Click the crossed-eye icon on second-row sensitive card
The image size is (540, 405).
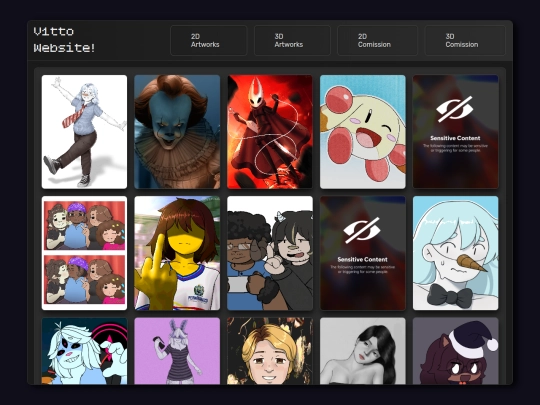tap(362, 230)
